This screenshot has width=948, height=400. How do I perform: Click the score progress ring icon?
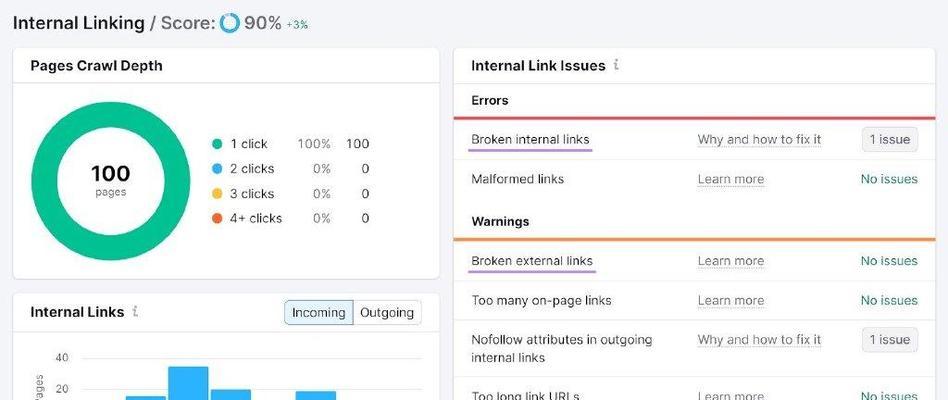tap(230, 24)
